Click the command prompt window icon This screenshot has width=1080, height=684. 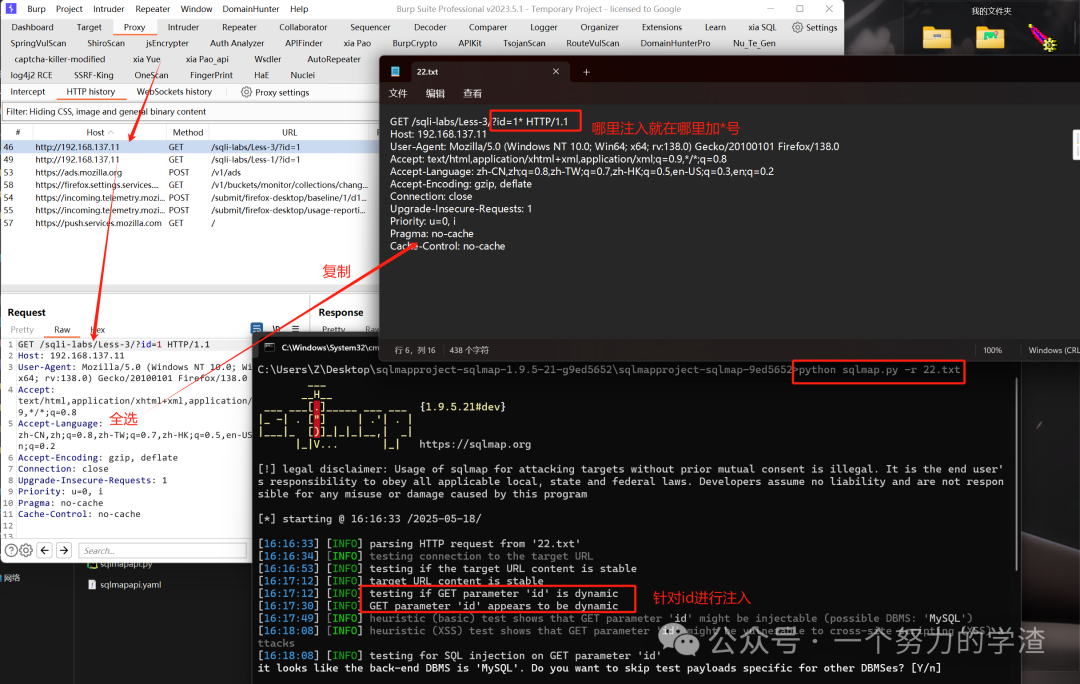point(270,348)
